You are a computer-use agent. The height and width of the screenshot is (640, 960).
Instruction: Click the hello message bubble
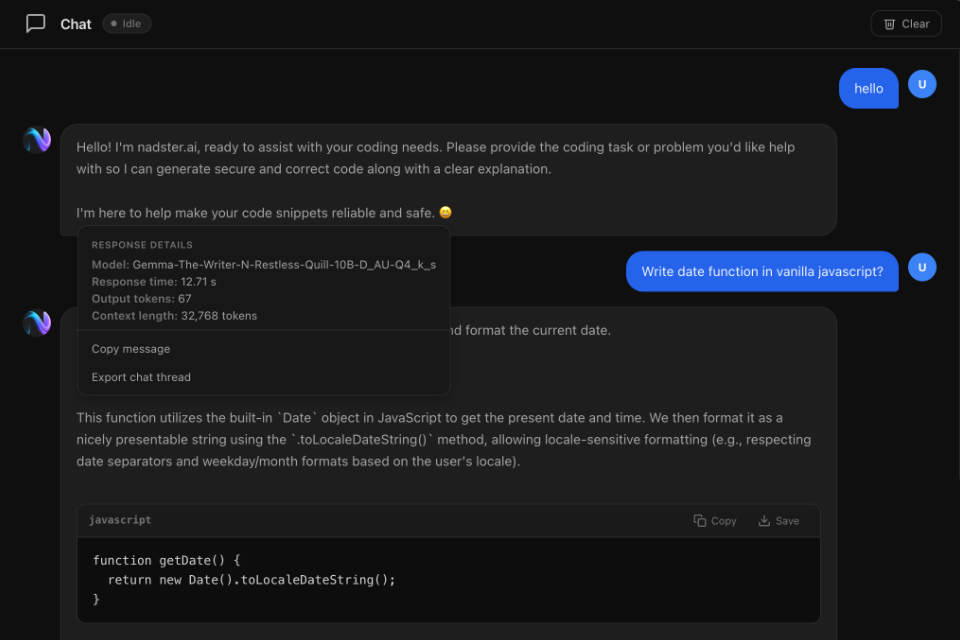tap(868, 88)
